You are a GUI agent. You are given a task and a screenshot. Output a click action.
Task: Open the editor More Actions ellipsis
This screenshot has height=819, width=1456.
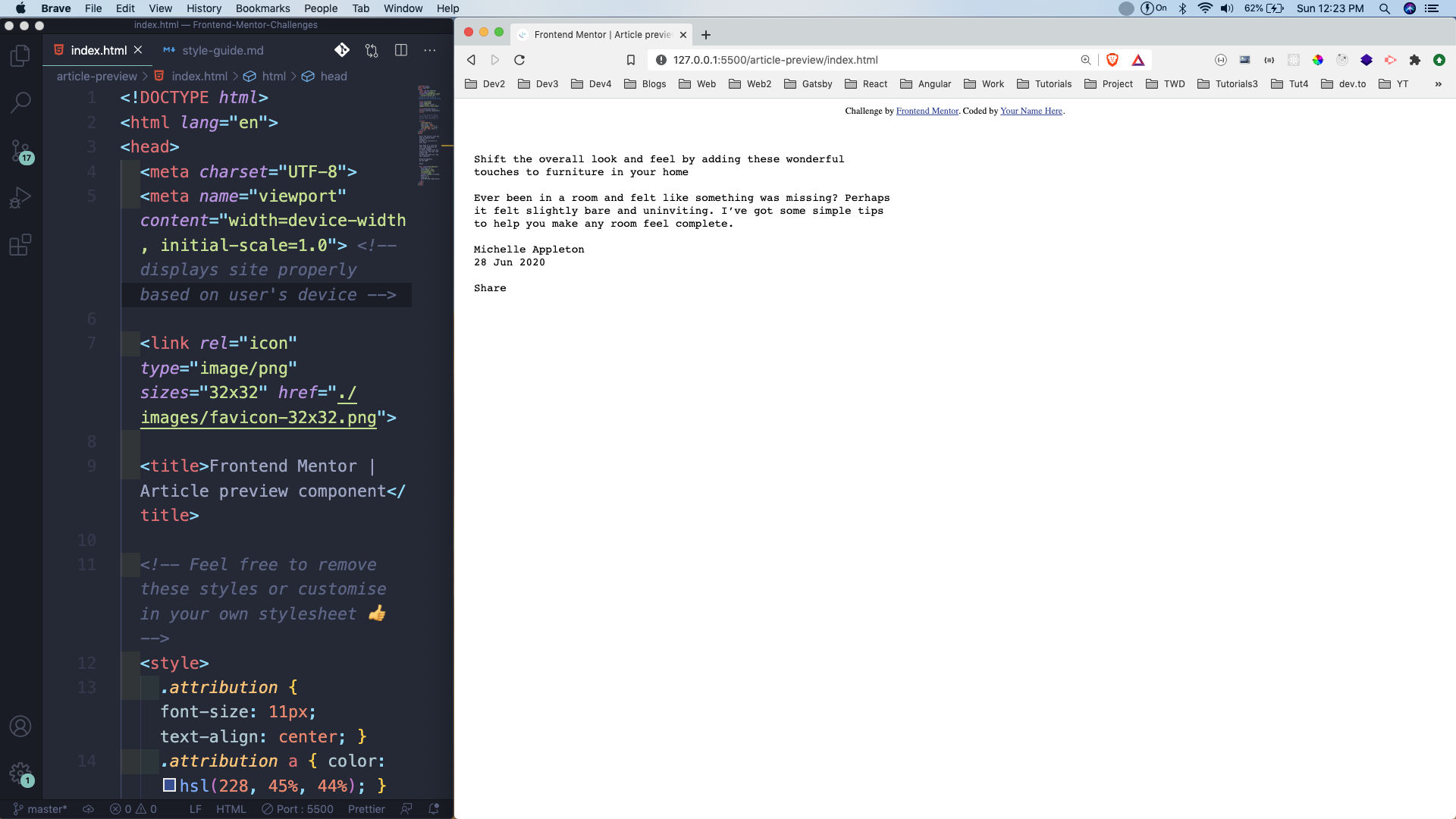tap(430, 50)
